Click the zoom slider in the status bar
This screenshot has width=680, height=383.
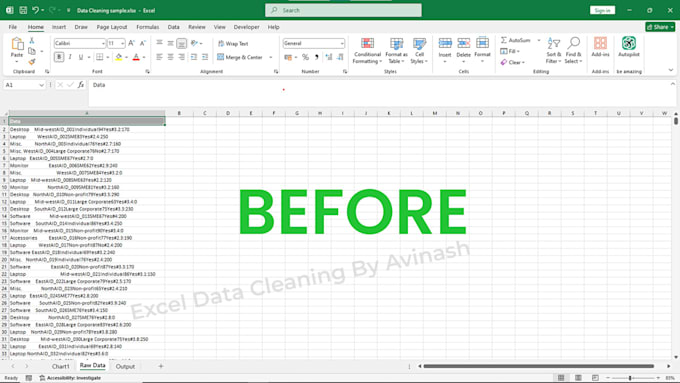630,378
